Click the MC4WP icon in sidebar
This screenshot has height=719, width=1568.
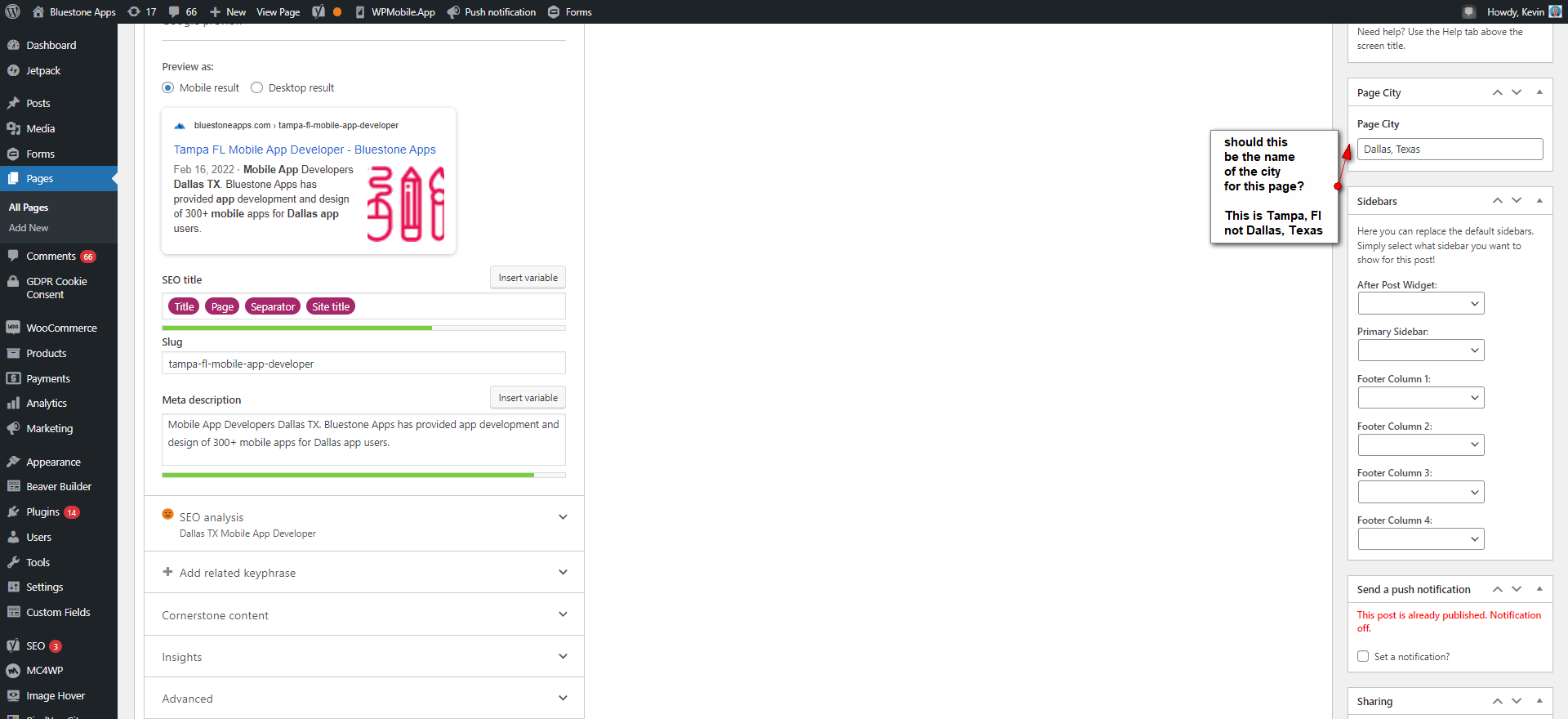click(x=13, y=670)
